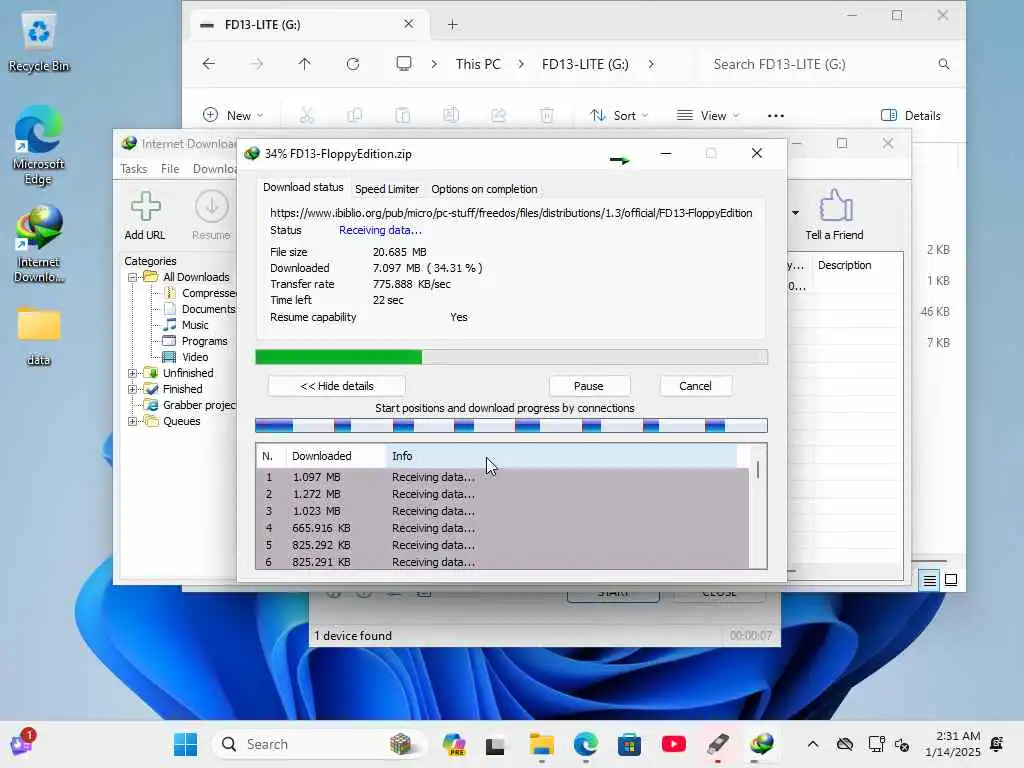Expand chevron after FD13-LITE (G:) breadcrumb
This screenshot has height=768, width=1024.
pyautogui.click(x=650, y=64)
